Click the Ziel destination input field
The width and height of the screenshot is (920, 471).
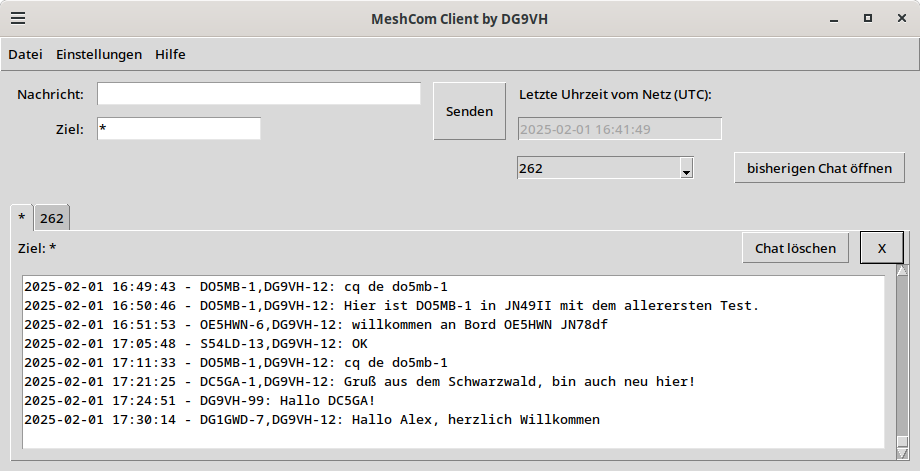(179, 129)
